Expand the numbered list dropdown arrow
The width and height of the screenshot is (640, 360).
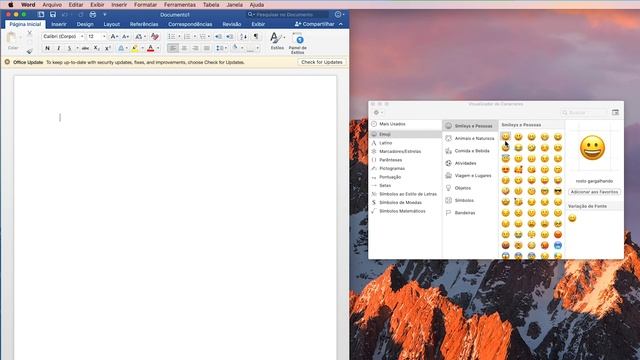[194, 37]
